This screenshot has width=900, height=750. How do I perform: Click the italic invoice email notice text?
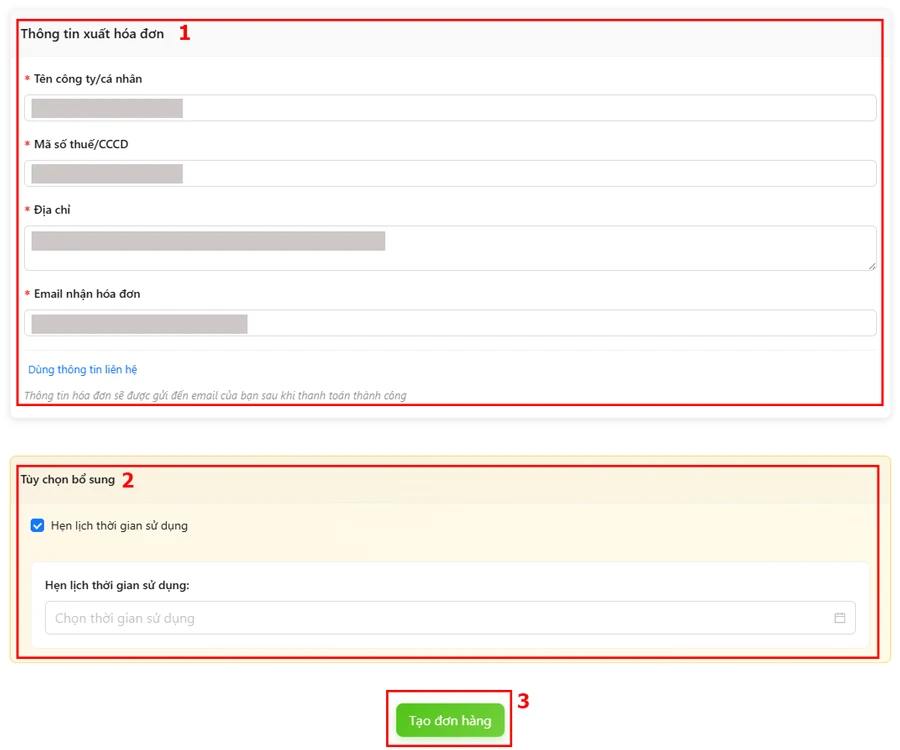pyautogui.click(x=215, y=395)
